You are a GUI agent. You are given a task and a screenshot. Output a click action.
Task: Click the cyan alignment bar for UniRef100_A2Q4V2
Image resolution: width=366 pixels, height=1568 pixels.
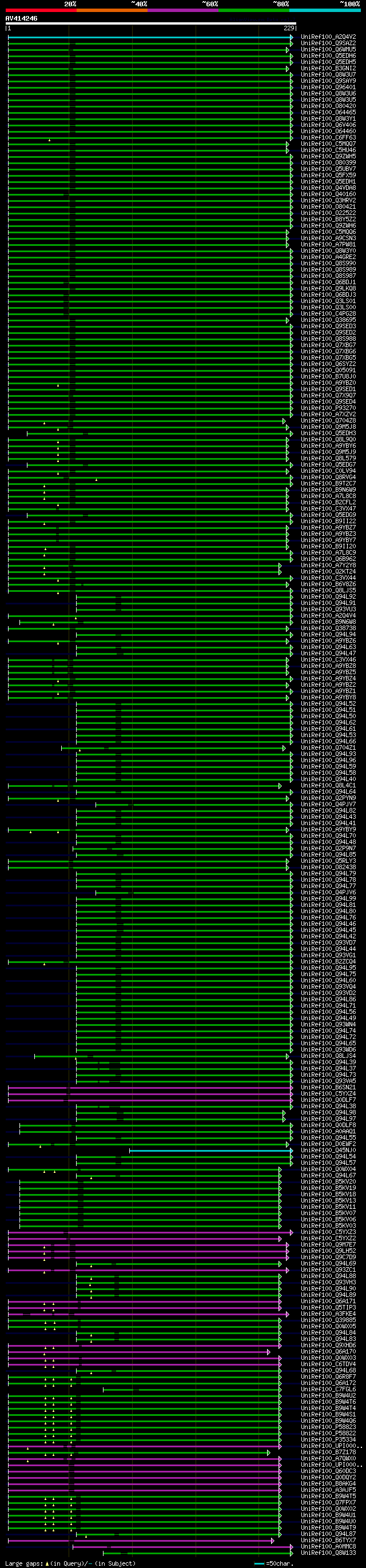click(150, 37)
